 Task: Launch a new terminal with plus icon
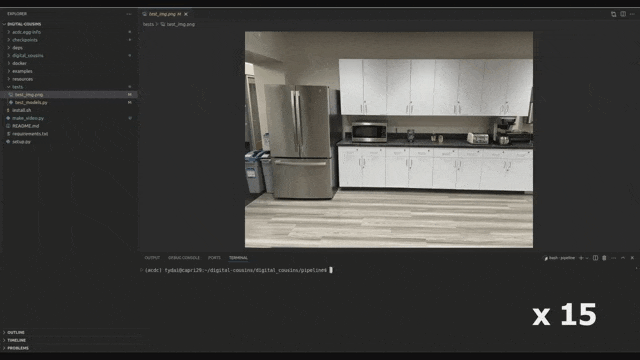[x=581, y=258]
